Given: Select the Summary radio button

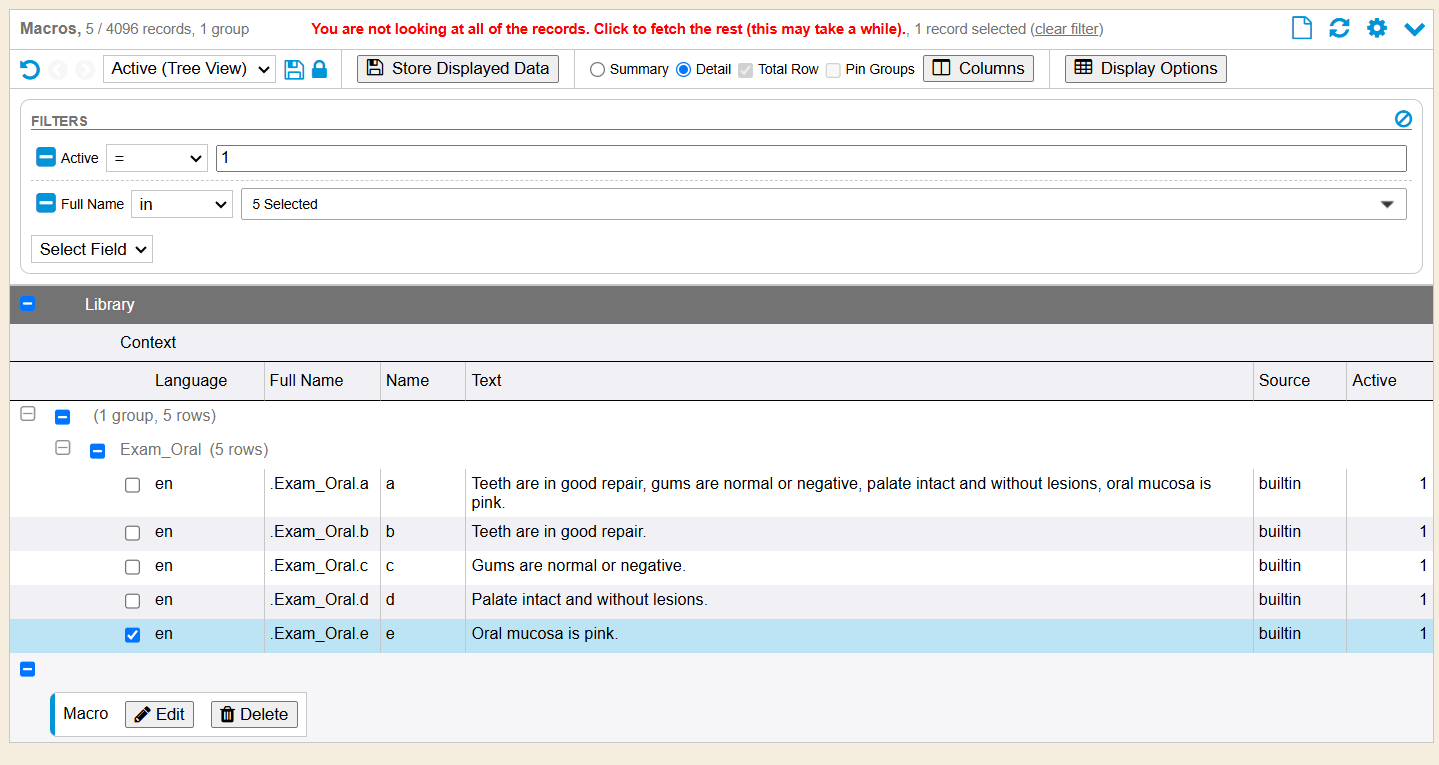Looking at the screenshot, I should [x=597, y=69].
